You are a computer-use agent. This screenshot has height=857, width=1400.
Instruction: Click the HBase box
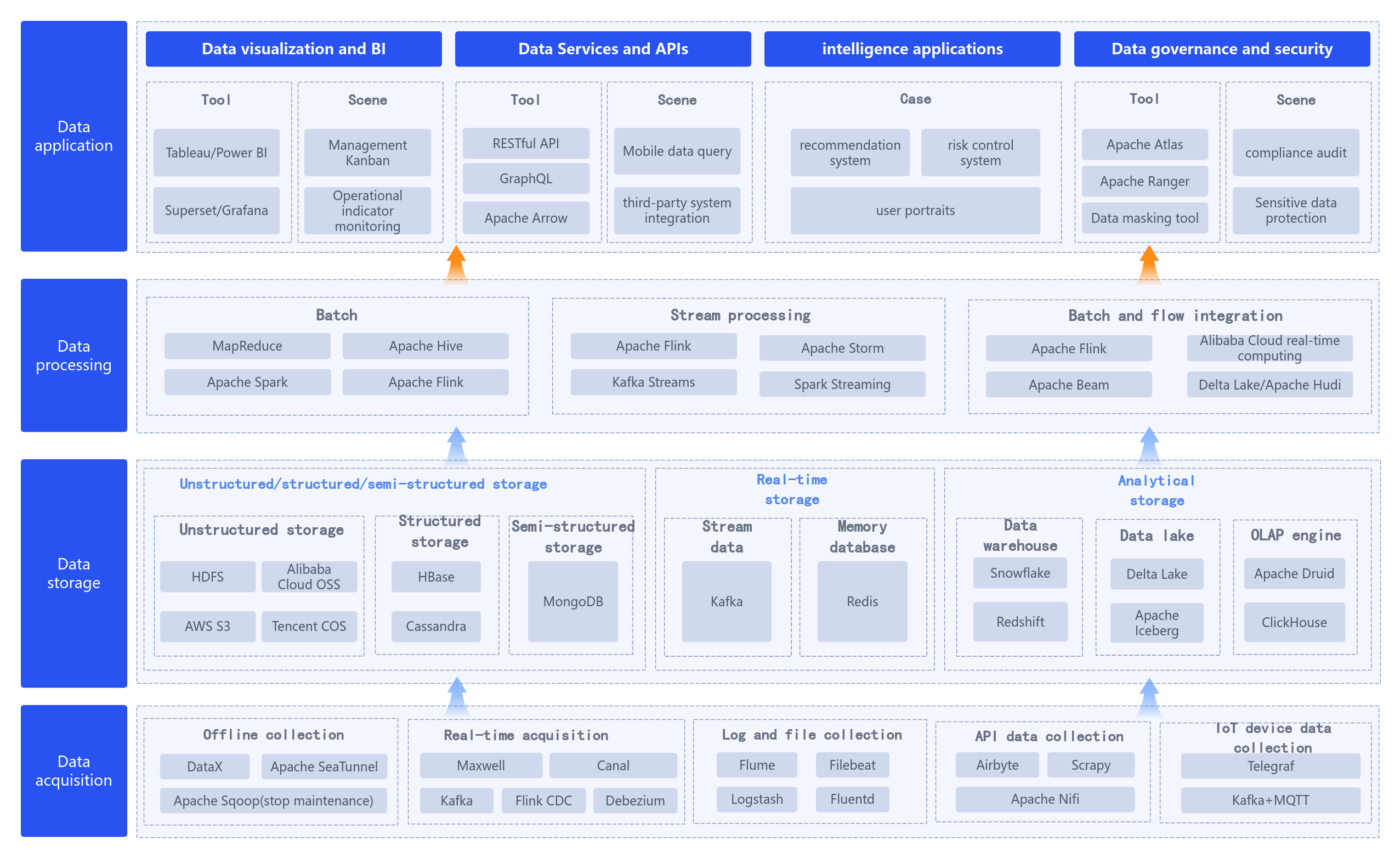[436, 577]
